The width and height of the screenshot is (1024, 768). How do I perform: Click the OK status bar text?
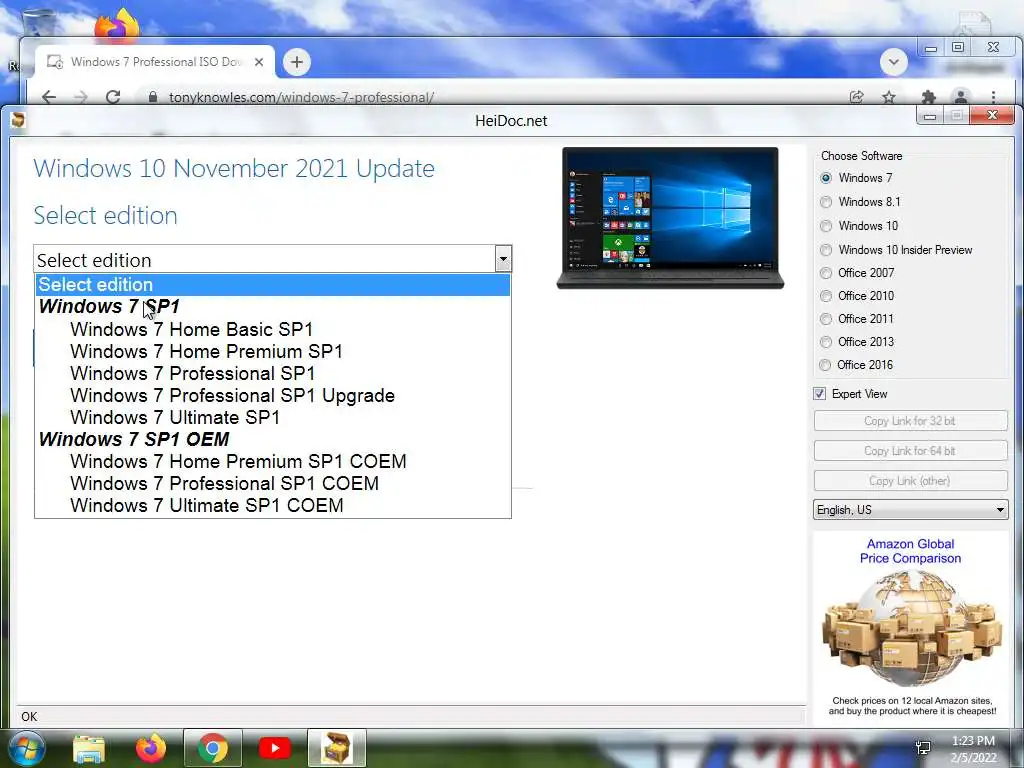pyautogui.click(x=29, y=716)
